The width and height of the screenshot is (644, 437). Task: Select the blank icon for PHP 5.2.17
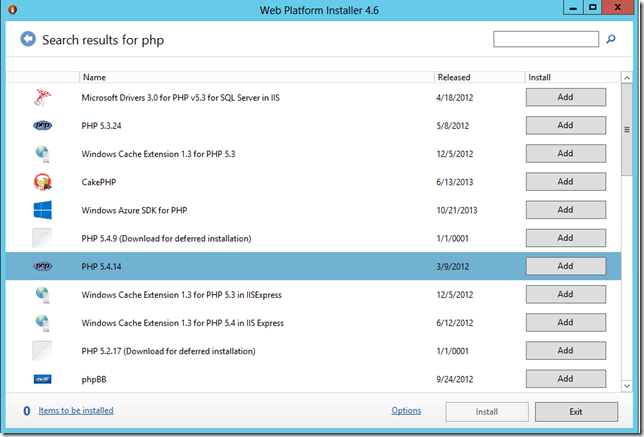42,351
